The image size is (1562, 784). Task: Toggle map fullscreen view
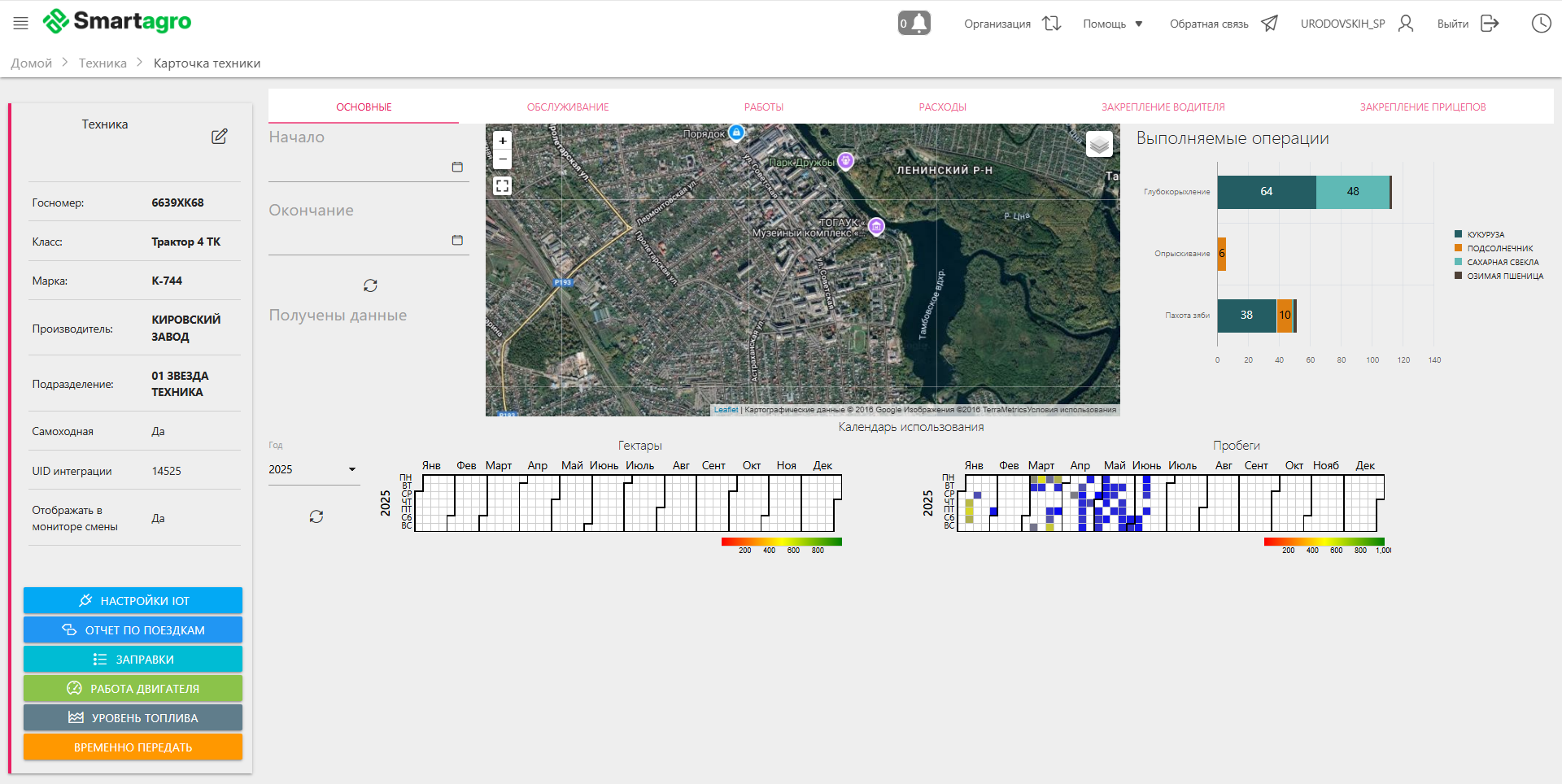point(503,186)
